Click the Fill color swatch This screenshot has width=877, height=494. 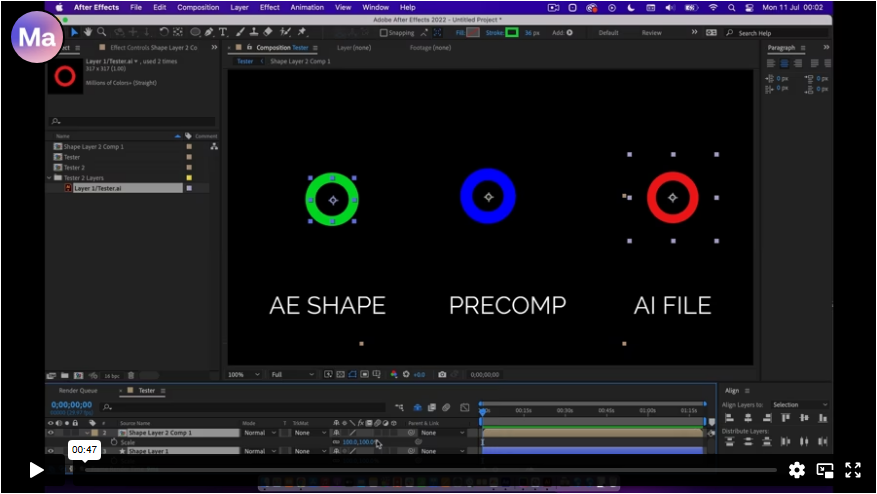pos(473,32)
